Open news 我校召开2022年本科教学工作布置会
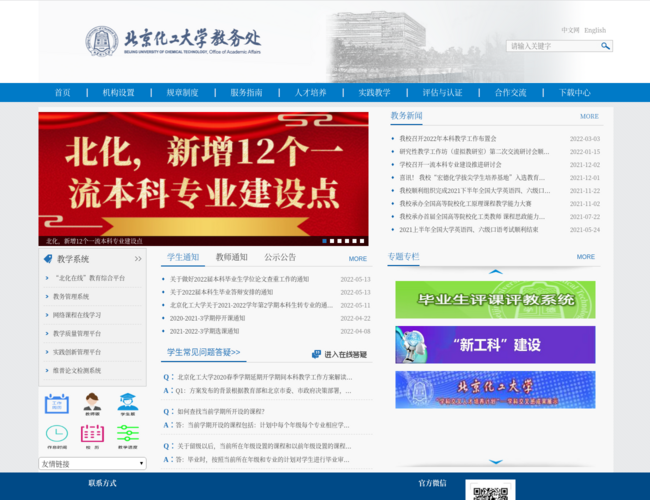Image resolution: width=650 pixels, height=500 pixels. click(x=448, y=138)
